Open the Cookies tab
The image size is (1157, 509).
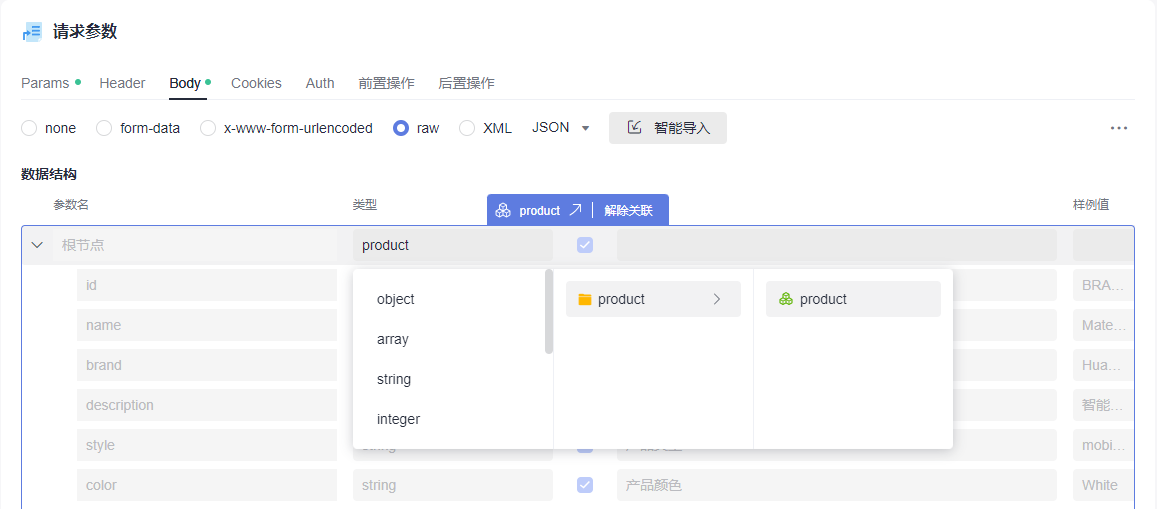point(256,83)
